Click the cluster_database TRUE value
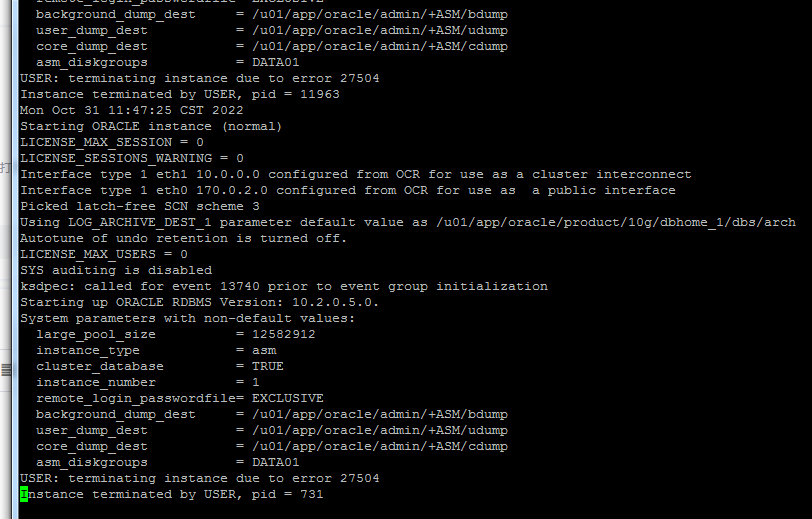The width and height of the screenshot is (812, 519). click(x=268, y=366)
